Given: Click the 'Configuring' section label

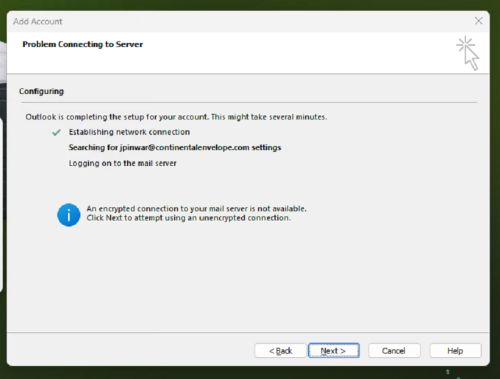Looking at the screenshot, I should pos(41,91).
